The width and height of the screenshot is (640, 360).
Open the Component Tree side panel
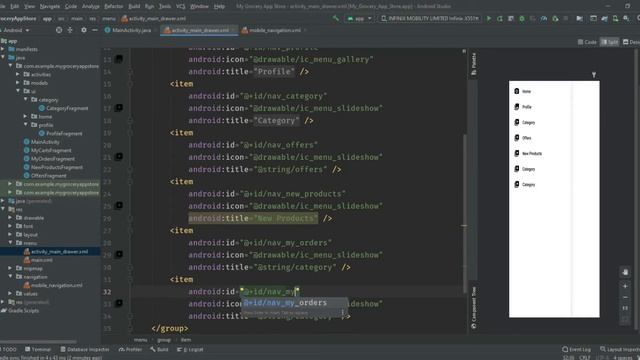point(473,307)
